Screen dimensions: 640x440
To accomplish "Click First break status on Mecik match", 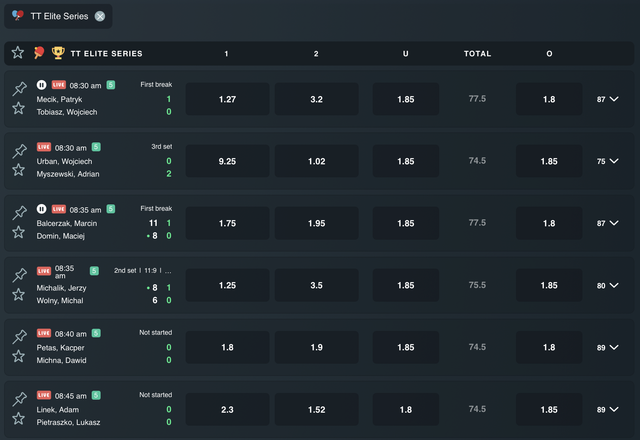I will 156,84.
